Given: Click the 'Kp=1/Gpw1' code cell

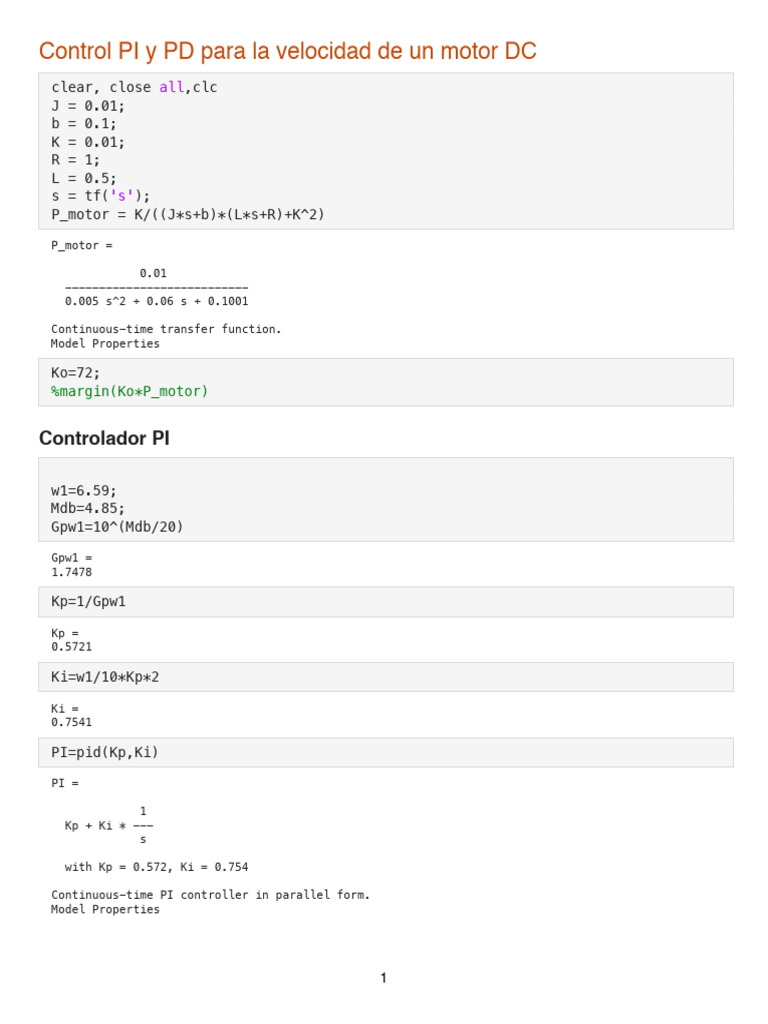Looking at the screenshot, I should click(x=386, y=601).
